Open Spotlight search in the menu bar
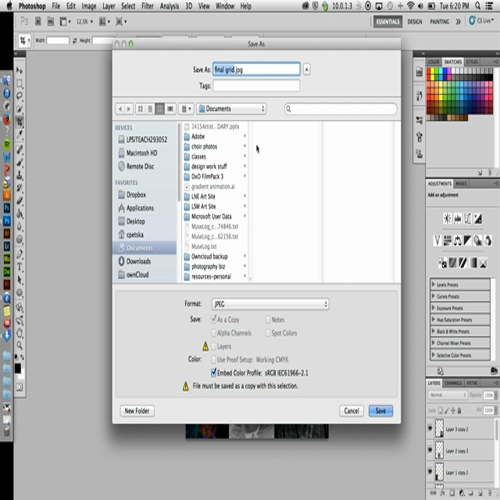Image resolution: width=500 pixels, height=500 pixels. pos(478,6)
